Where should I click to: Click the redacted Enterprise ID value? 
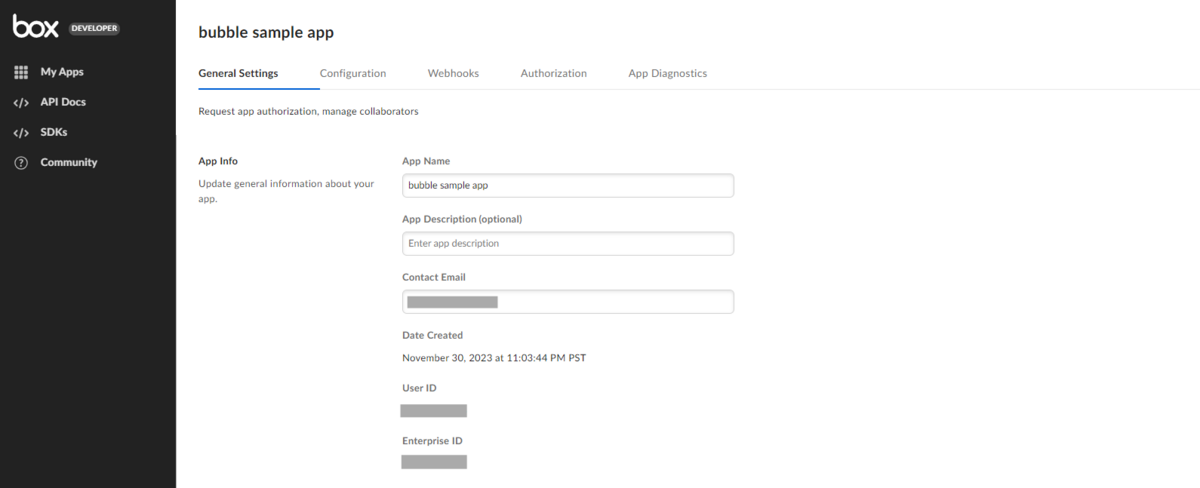pyautogui.click(x=434, y=462)
